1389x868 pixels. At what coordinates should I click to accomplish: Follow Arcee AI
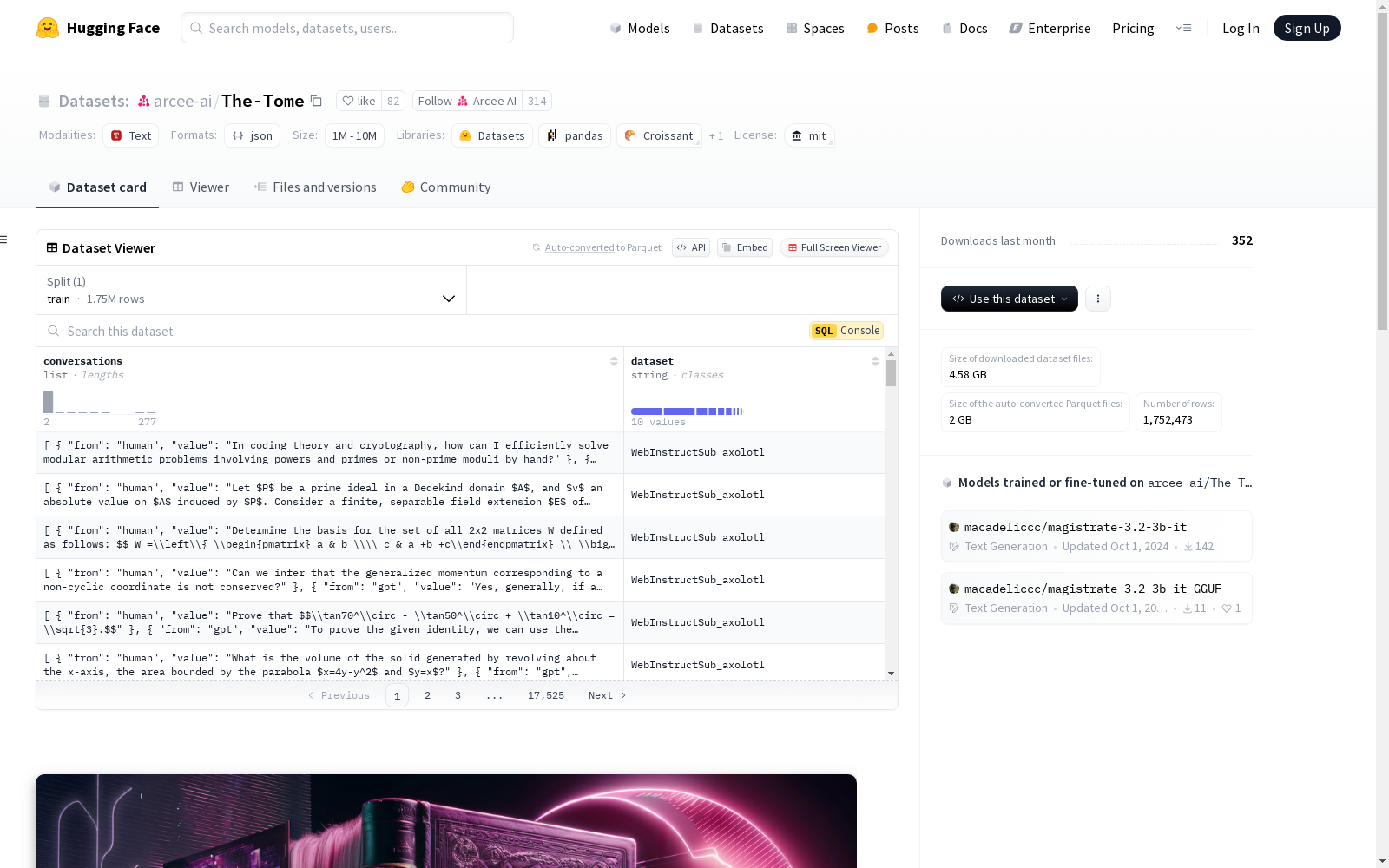(x=468, y=101)
